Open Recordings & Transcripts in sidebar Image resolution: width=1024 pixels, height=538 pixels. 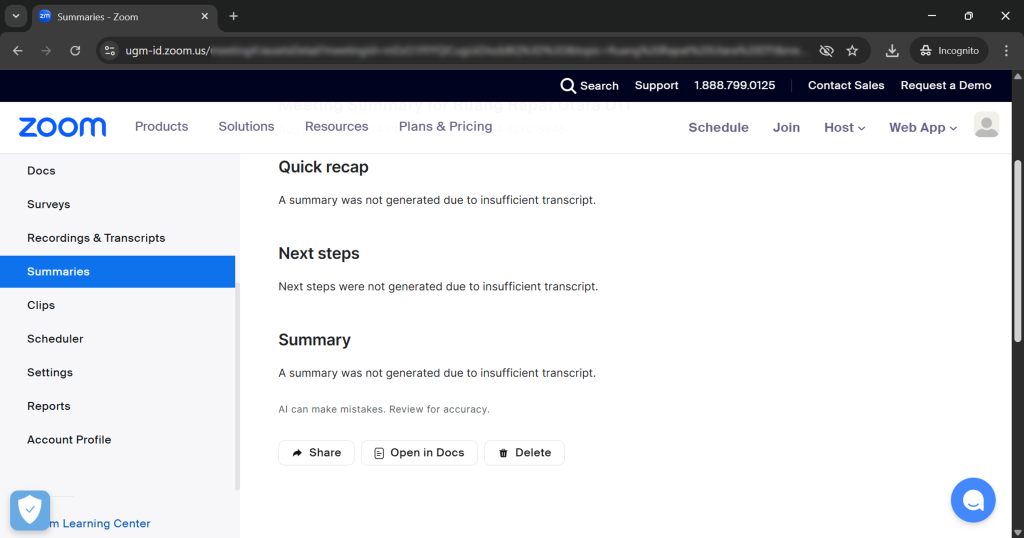(x=96, y=238)
